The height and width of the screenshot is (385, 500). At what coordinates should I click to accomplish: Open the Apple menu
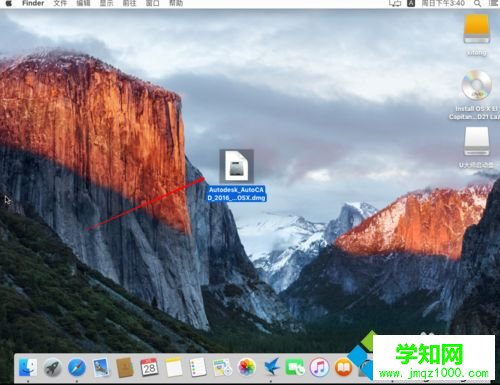[x=9, y=3]
